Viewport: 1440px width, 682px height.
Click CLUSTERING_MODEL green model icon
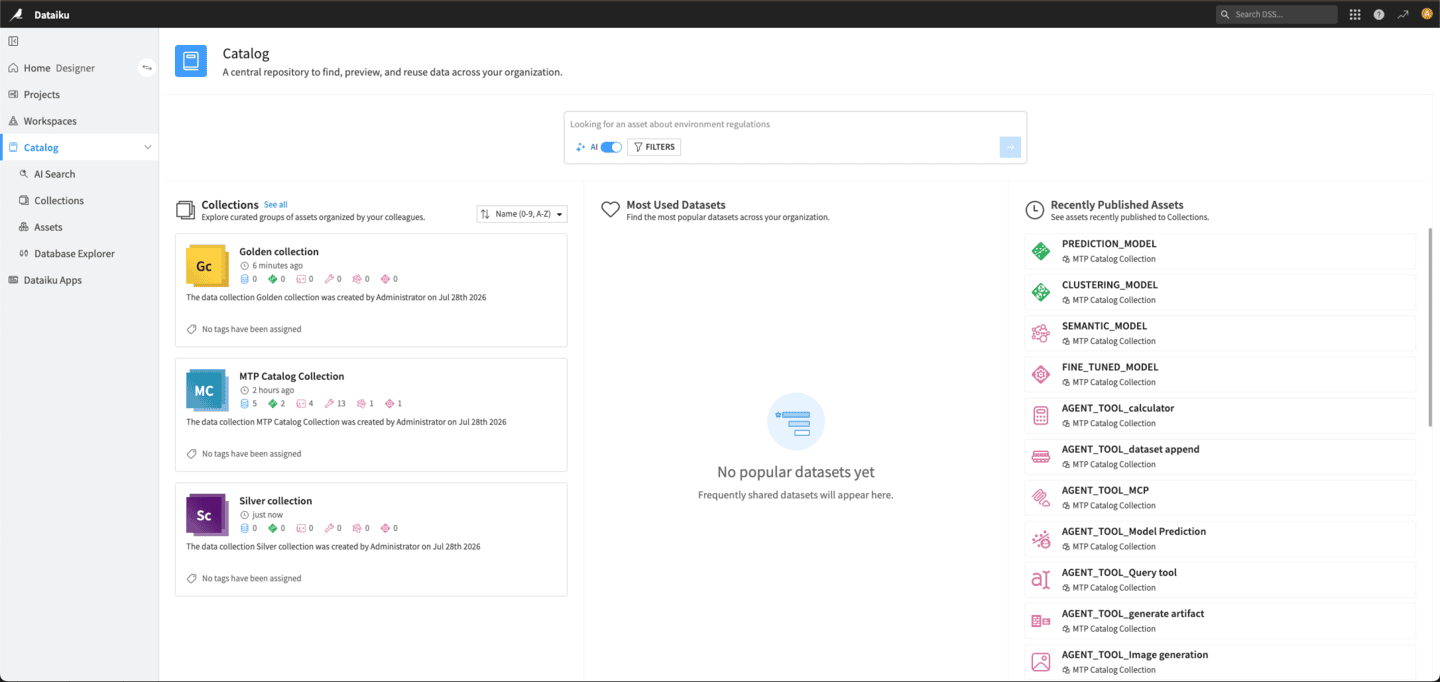click(1041, 292)
